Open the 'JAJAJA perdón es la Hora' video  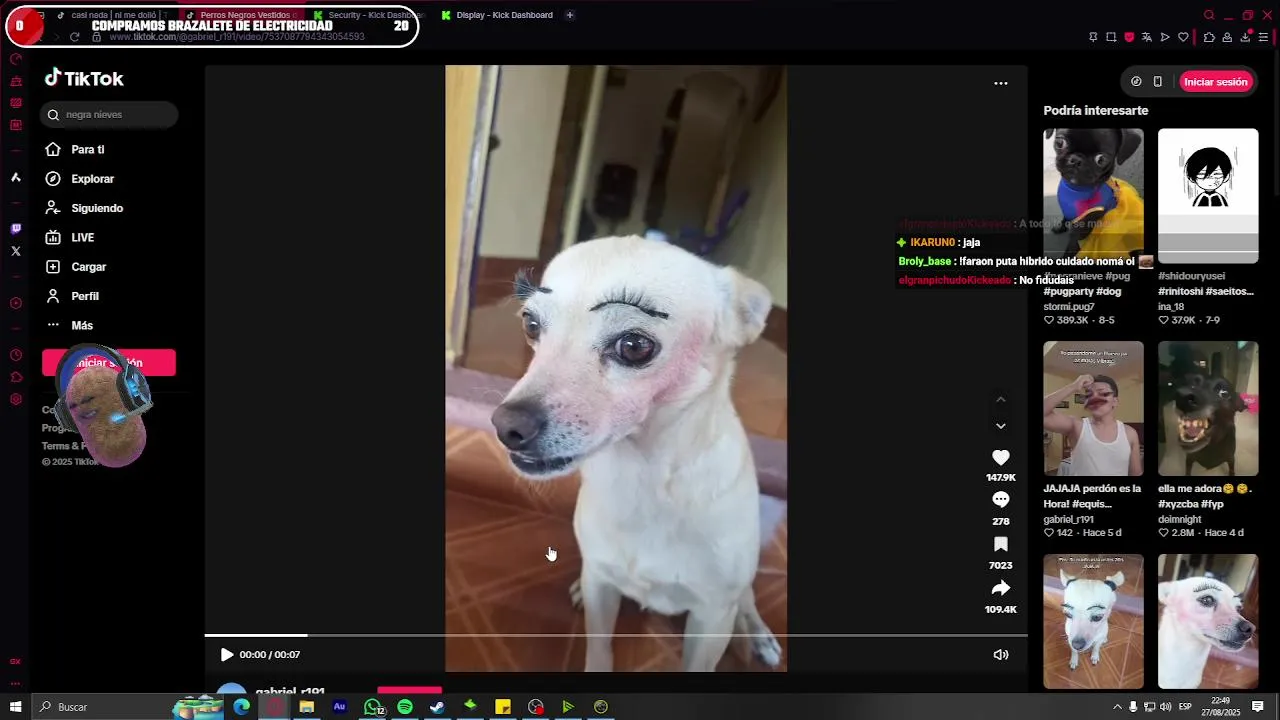click(x=1093, y=409)
